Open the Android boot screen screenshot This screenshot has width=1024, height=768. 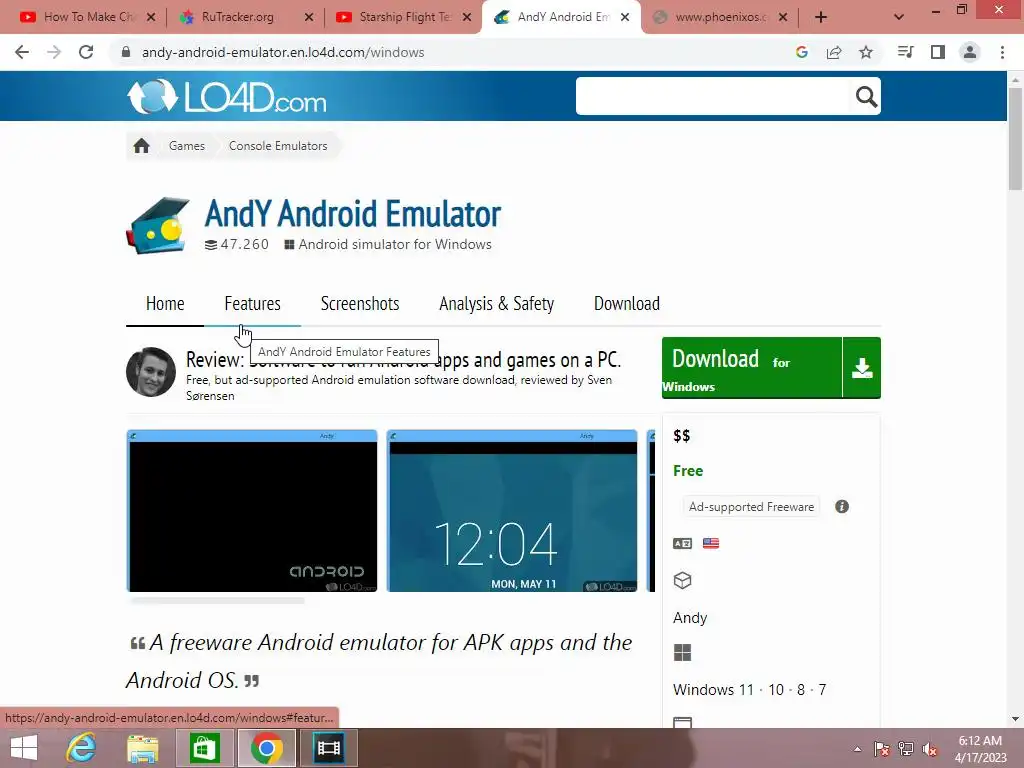252,511
